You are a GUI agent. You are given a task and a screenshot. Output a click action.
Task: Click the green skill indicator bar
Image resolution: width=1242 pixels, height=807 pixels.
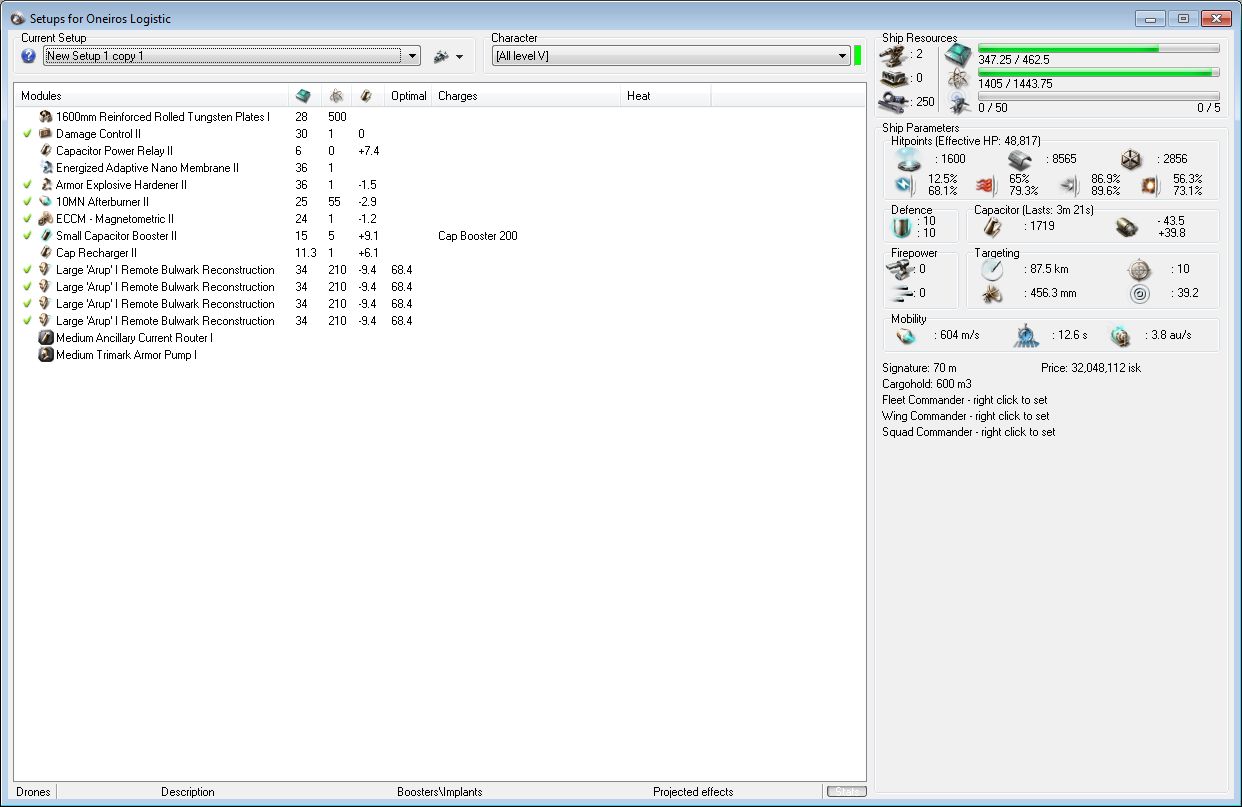coord(858,56)
